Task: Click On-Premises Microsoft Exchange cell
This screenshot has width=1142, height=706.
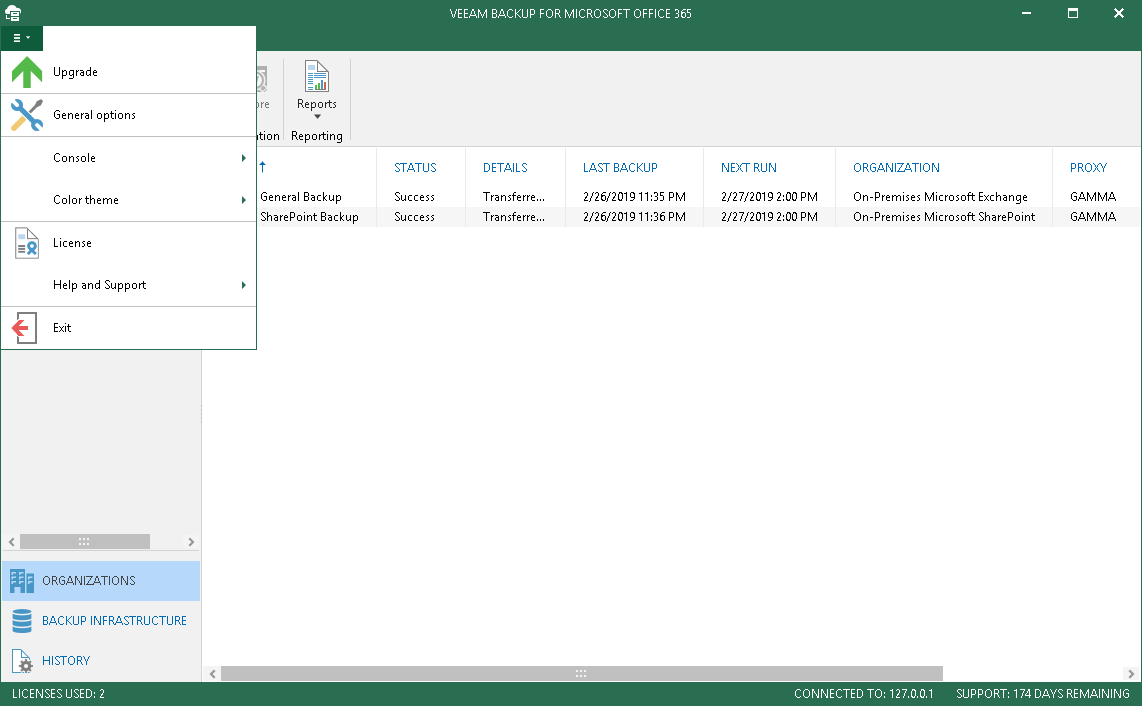Action: [940, 197]
